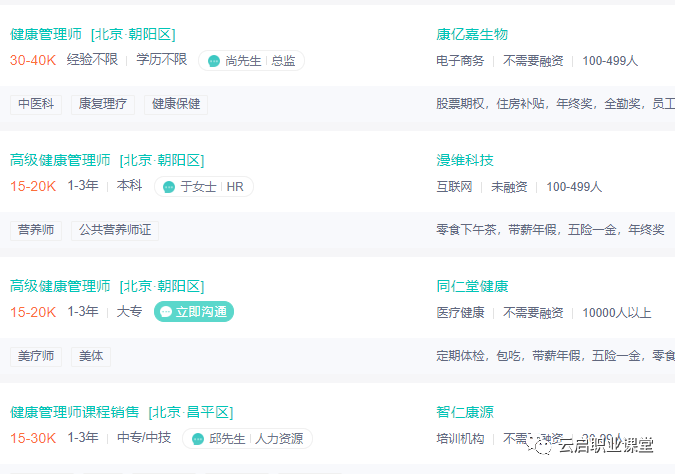The width and height of the screenshot is (675, 474).
Task: Click the 康复理疗 tag
Action: coord(102,104)
